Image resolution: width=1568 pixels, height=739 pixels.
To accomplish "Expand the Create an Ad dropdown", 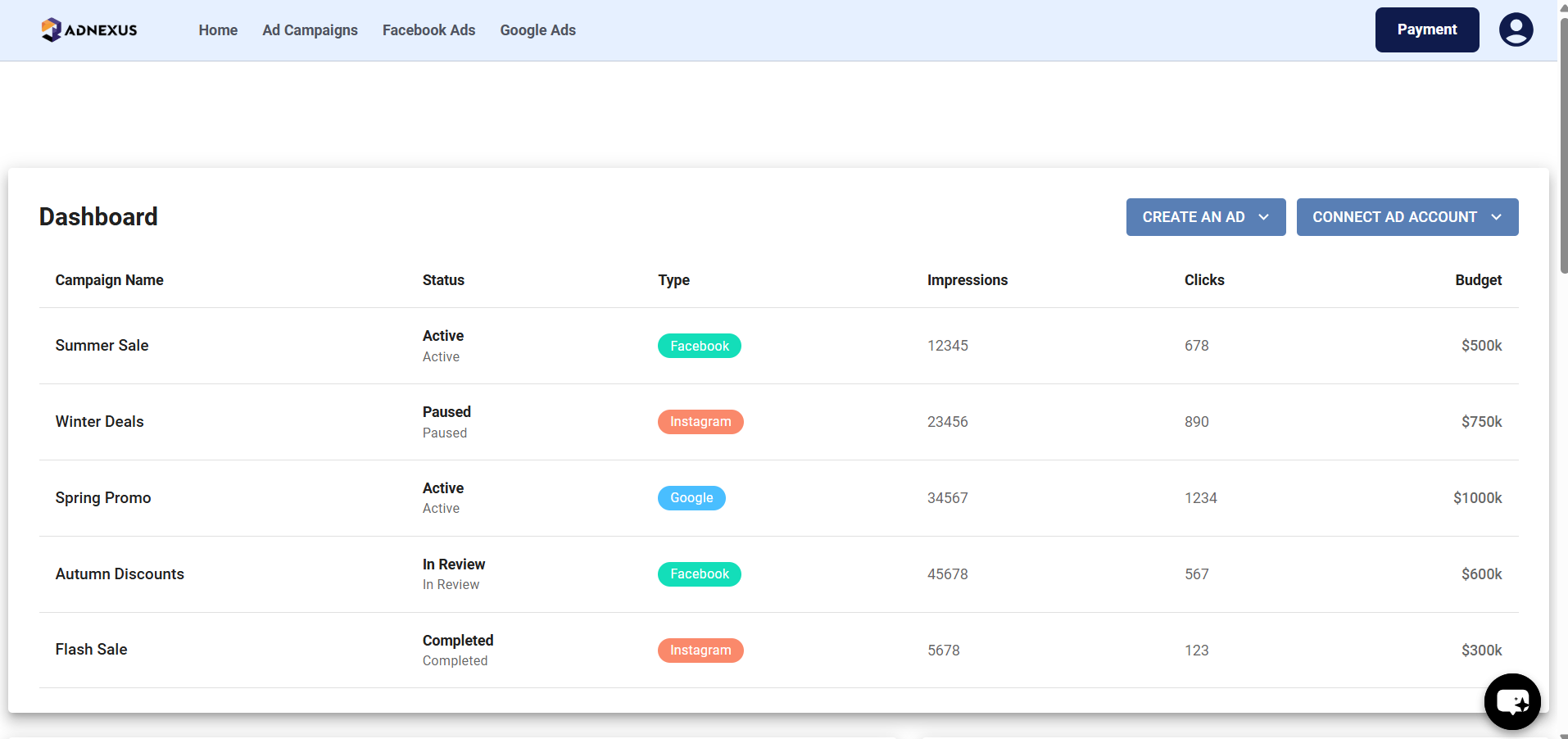I will coord(1205,217).
